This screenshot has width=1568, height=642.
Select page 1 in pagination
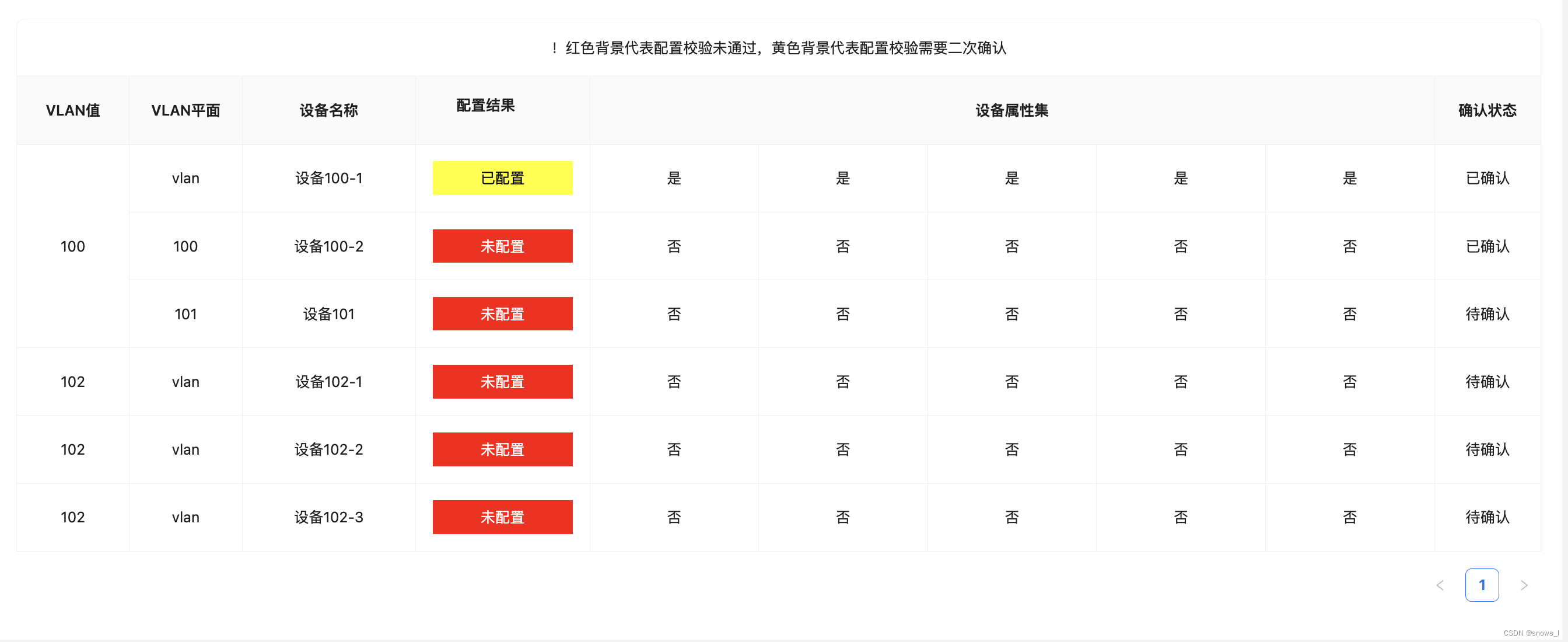point(1482,585)
